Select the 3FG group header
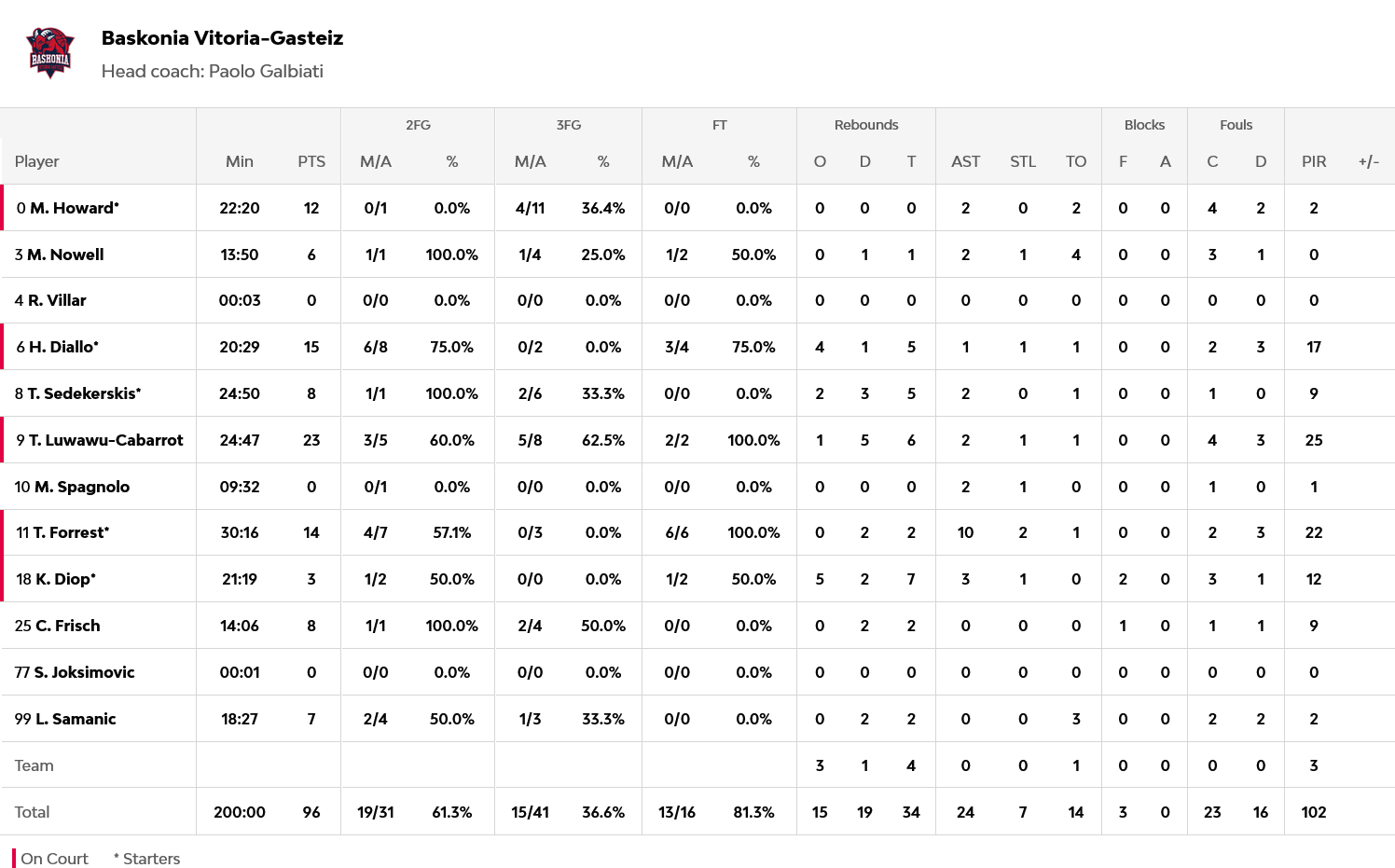Screen dimensions: 1395x868 pyautogui.click(x=568, y=125)
